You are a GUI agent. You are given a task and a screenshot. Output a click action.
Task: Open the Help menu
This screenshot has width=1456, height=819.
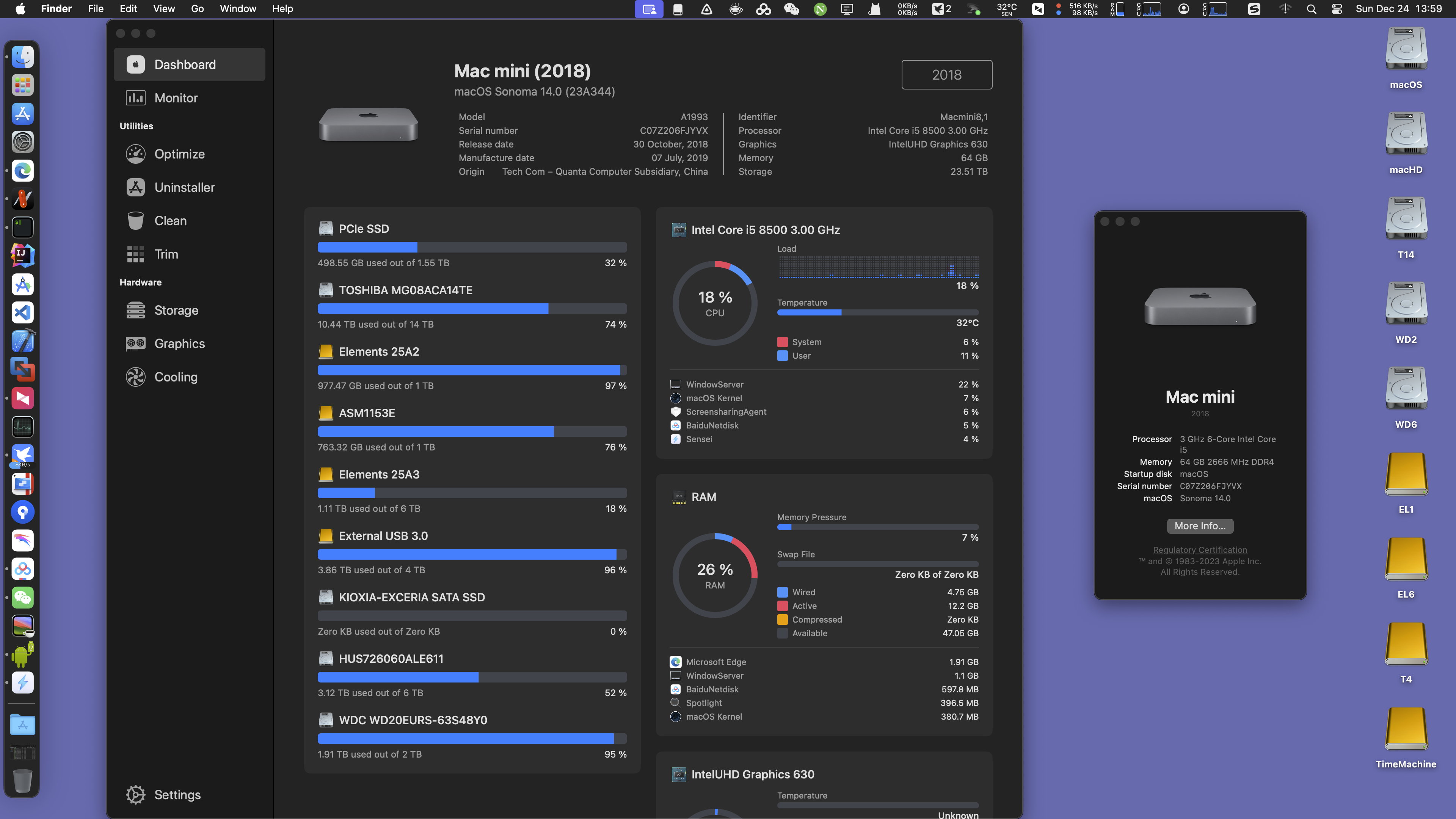point(282,8)
